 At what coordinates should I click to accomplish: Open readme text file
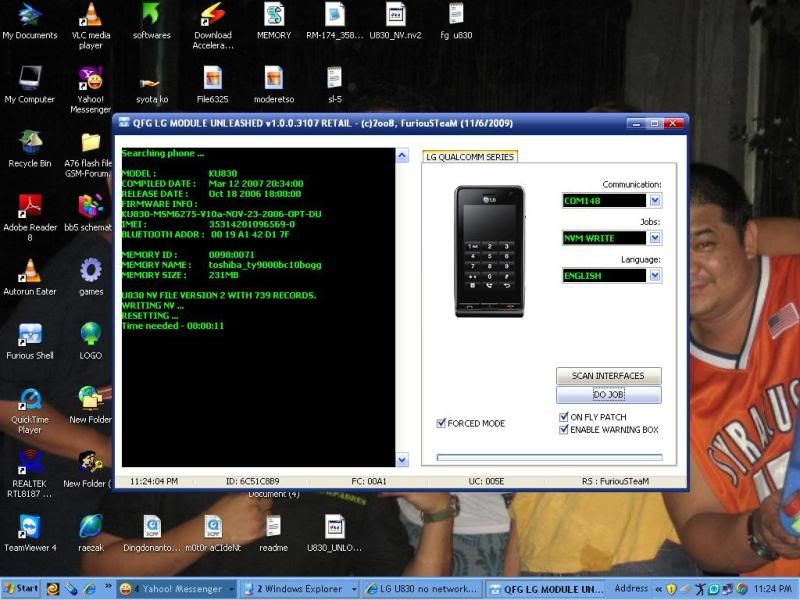pos(273,534)
